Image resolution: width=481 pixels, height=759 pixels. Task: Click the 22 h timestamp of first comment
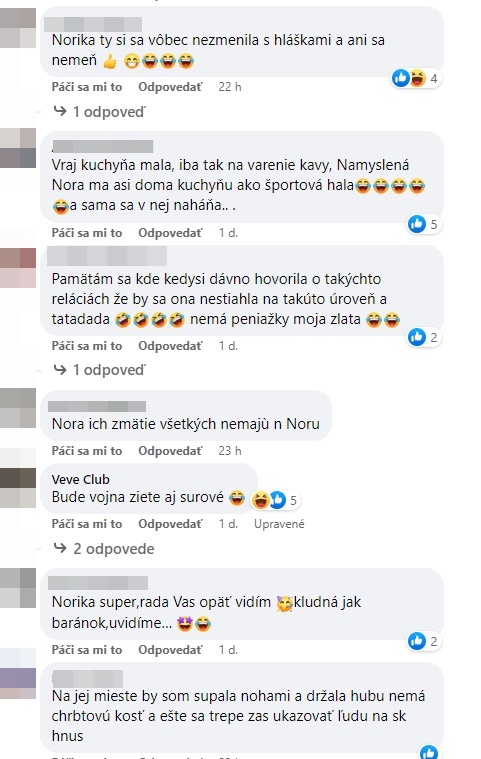tap(230, 87)
